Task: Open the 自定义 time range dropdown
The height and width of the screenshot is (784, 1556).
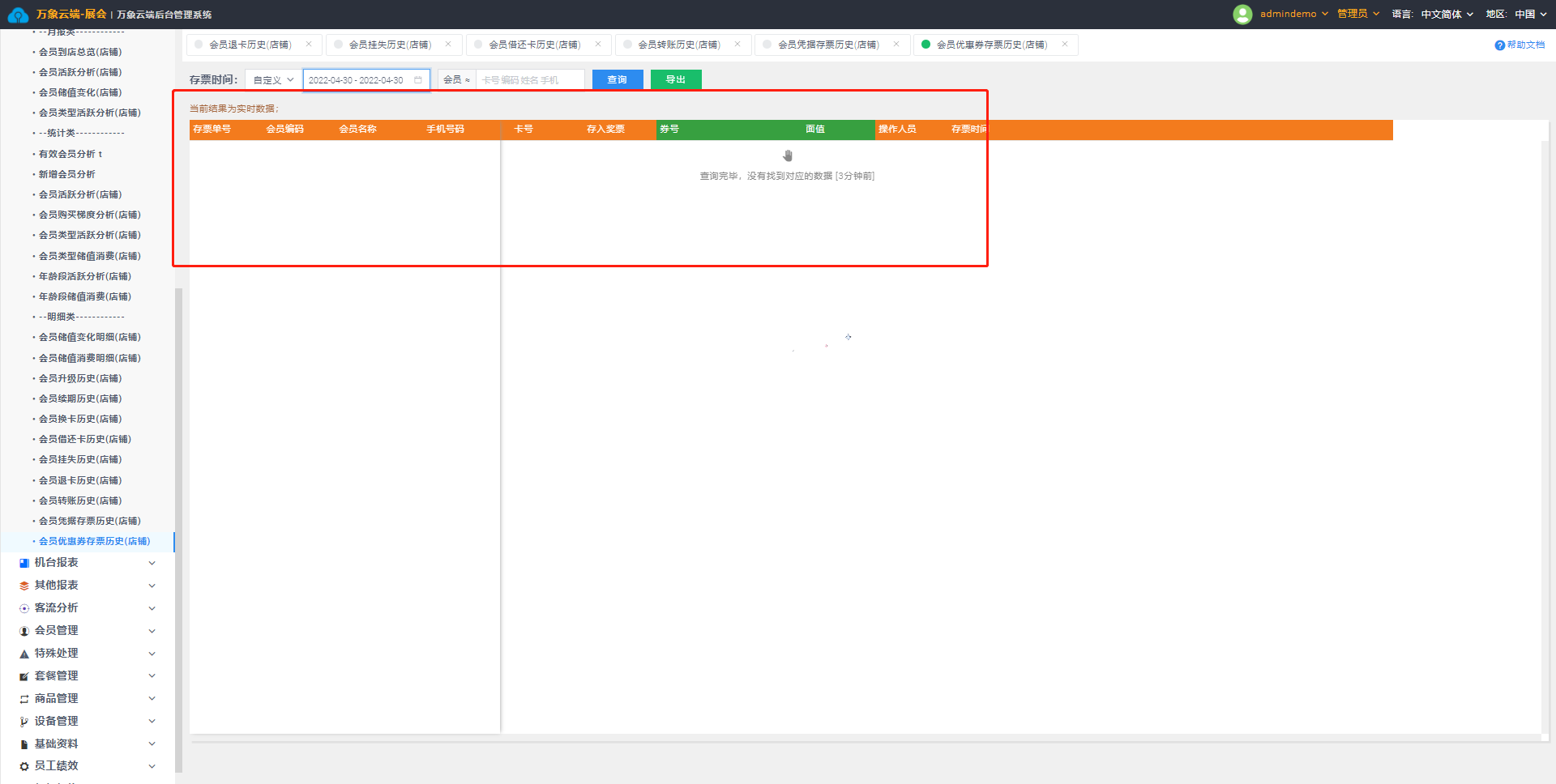Action: 273,80
